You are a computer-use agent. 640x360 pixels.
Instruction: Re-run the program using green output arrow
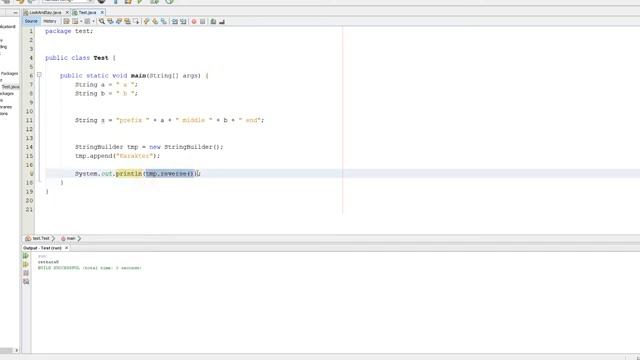26,256
